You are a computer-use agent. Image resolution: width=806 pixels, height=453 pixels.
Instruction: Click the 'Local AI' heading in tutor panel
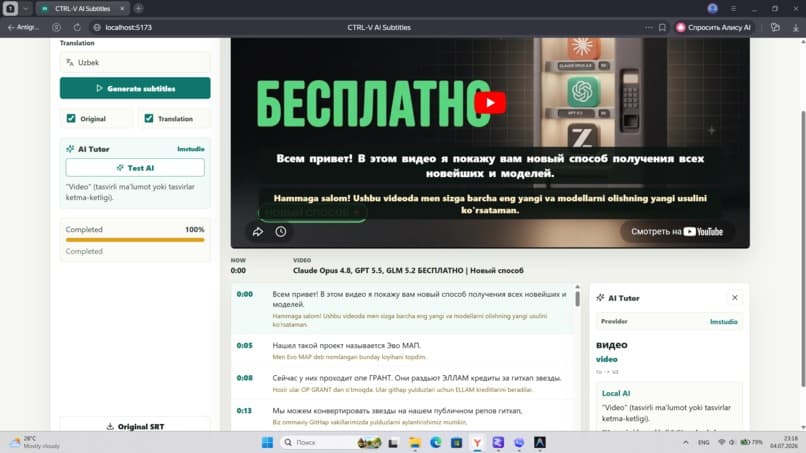(616, 393)
